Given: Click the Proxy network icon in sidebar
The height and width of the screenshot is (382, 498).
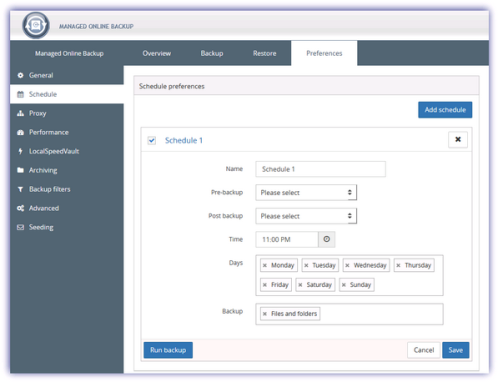Looking at the screenshot, I should click(20, 113).
